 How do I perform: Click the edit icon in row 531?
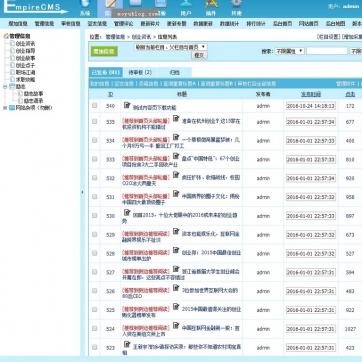click(176, 193)
